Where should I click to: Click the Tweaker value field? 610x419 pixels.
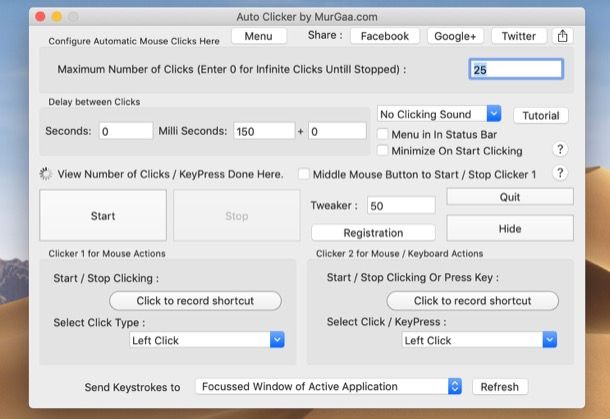pyautogui.click(x=401, y=205)
